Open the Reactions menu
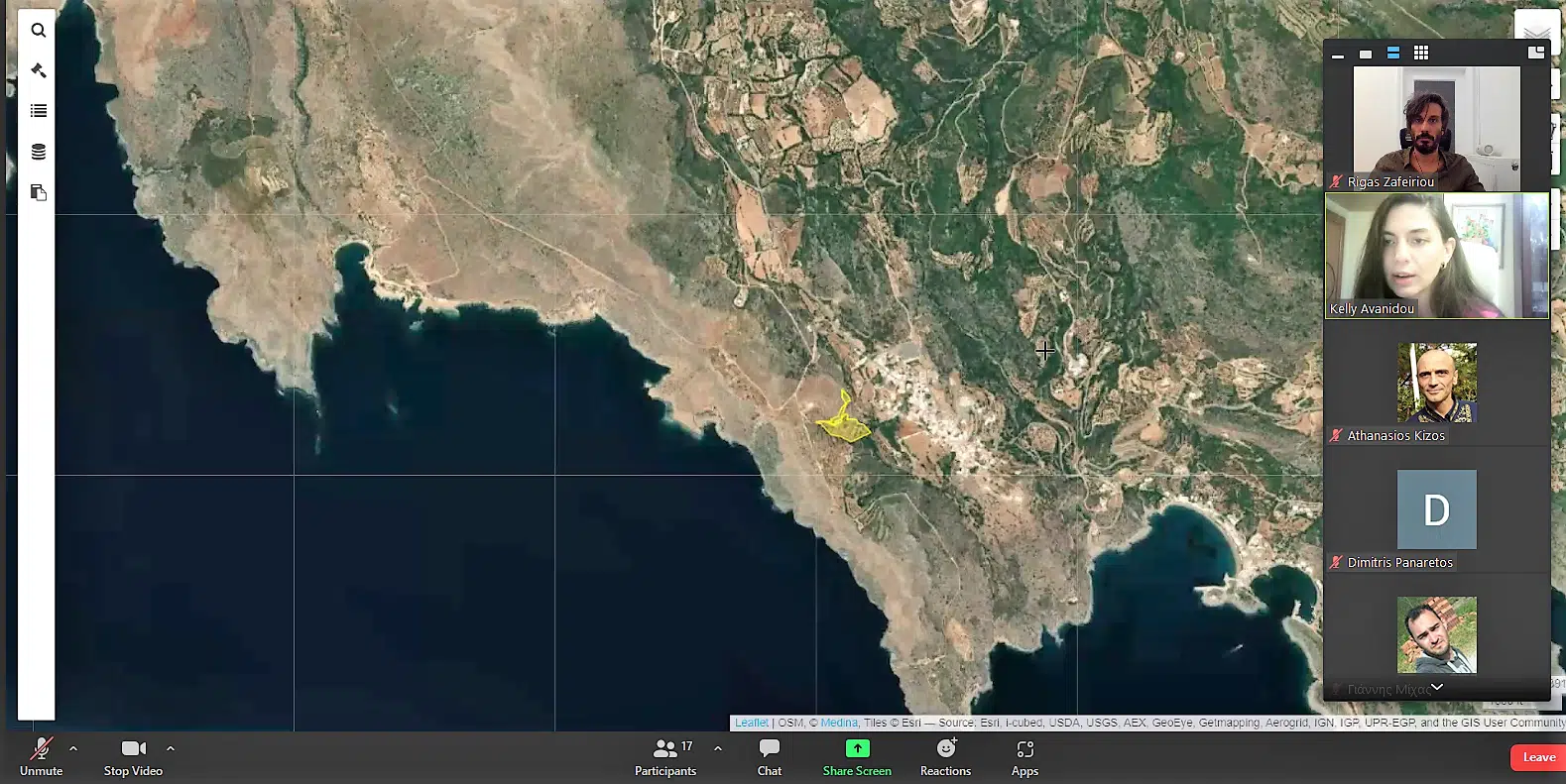Image resolution: width=1566 pixels, height=784 pixels. coord(945,757)
